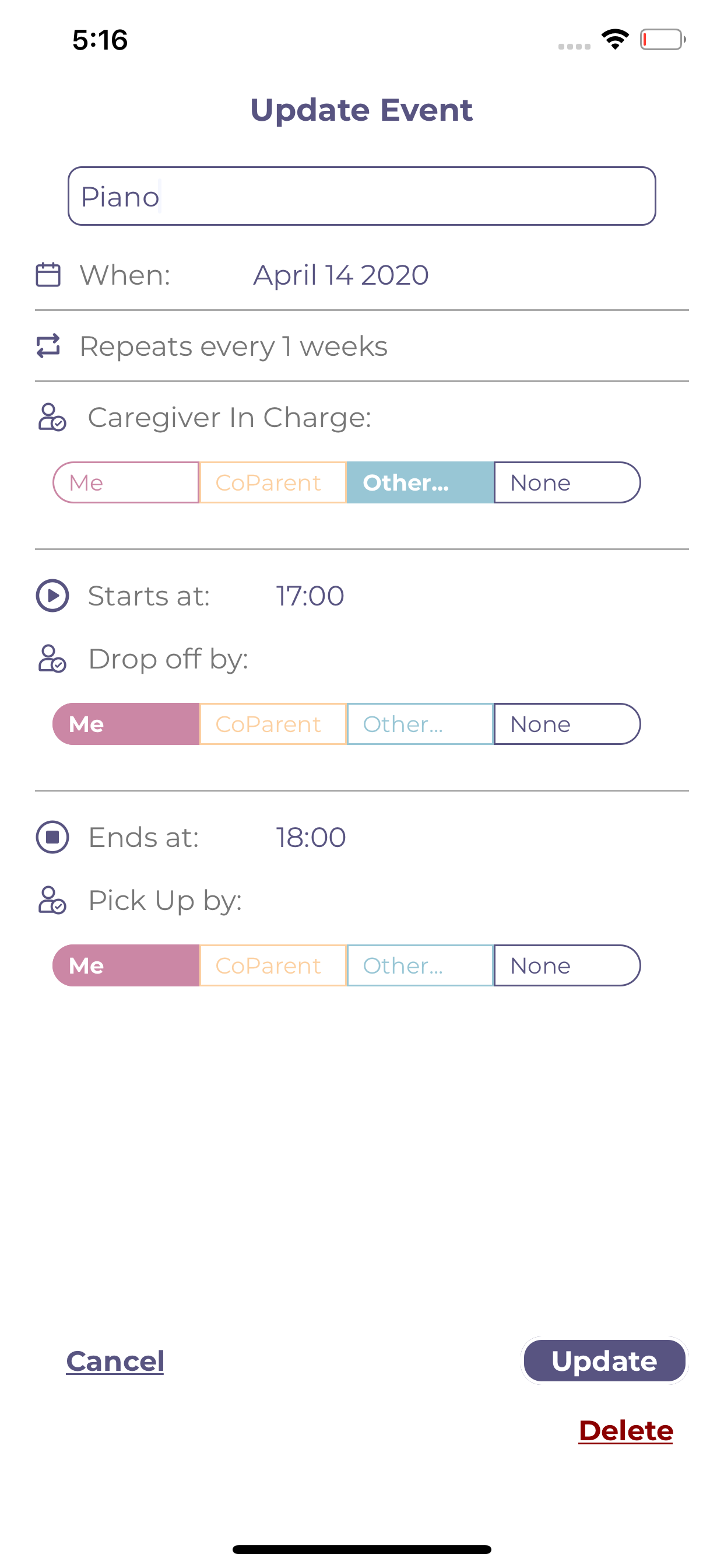
Task: Click the Piano event title field
Action: coord(363,196)
